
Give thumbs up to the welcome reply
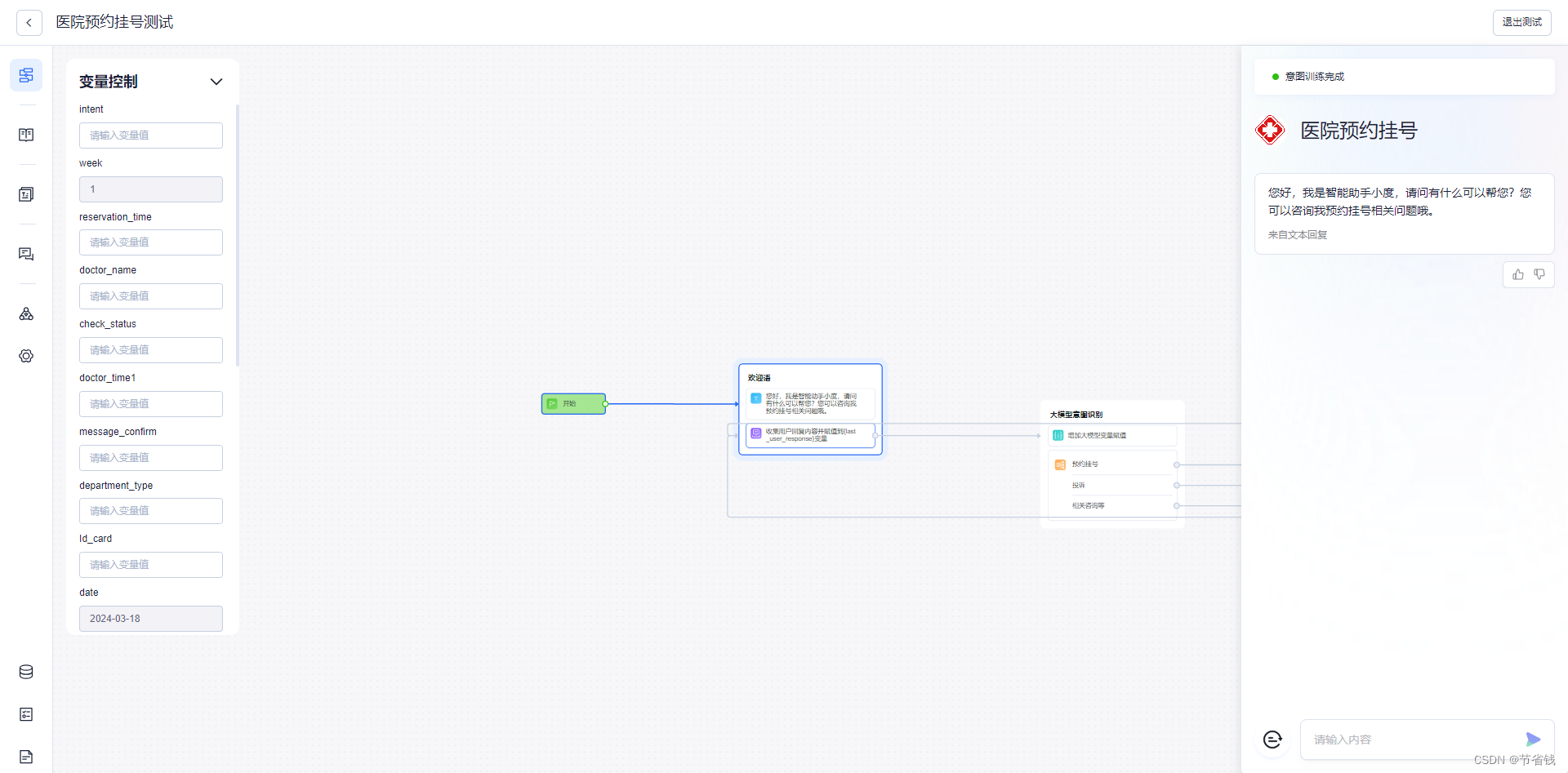coord(1518,274)
